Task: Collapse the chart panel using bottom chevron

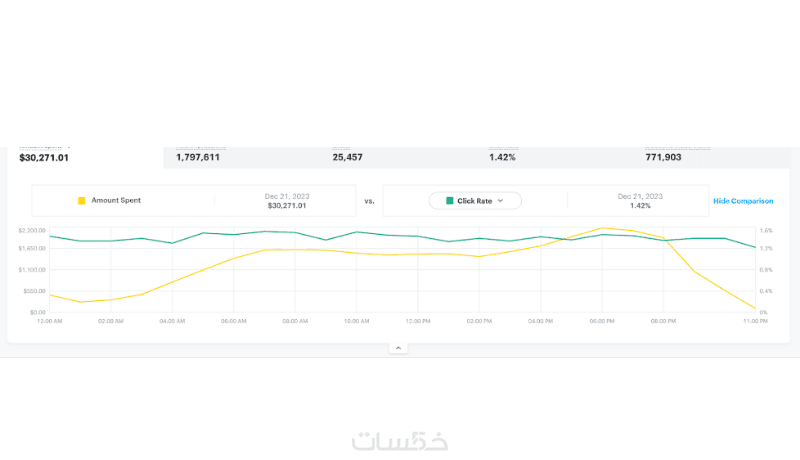Action: [397, 348]
